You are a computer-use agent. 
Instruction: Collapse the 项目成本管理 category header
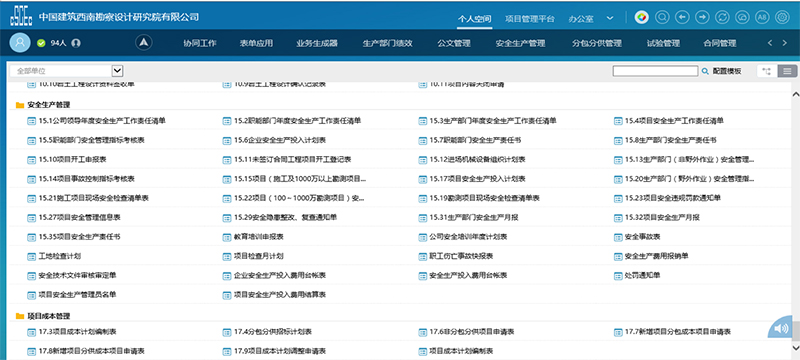pyautogui.click(x=48, y=316)
